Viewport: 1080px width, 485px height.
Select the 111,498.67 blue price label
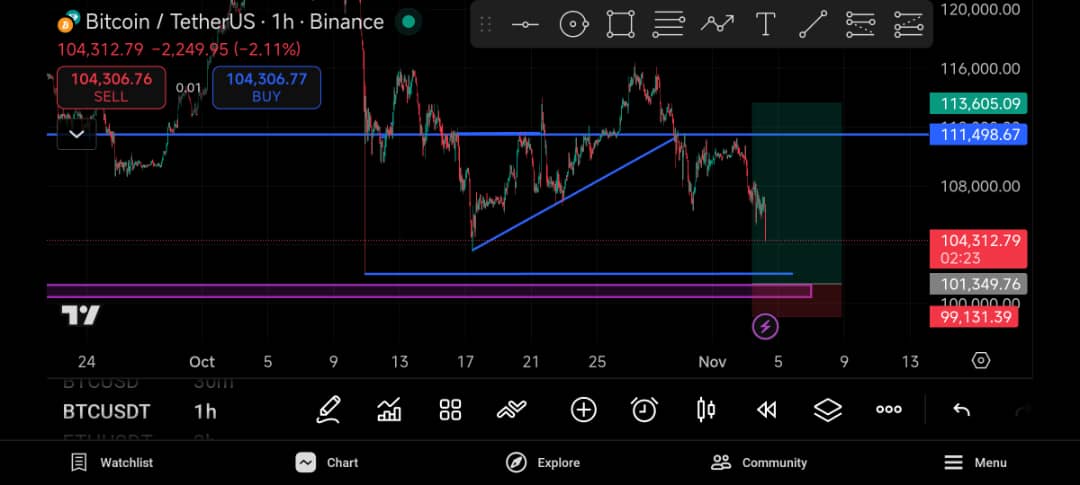click(x=978, y=134)
